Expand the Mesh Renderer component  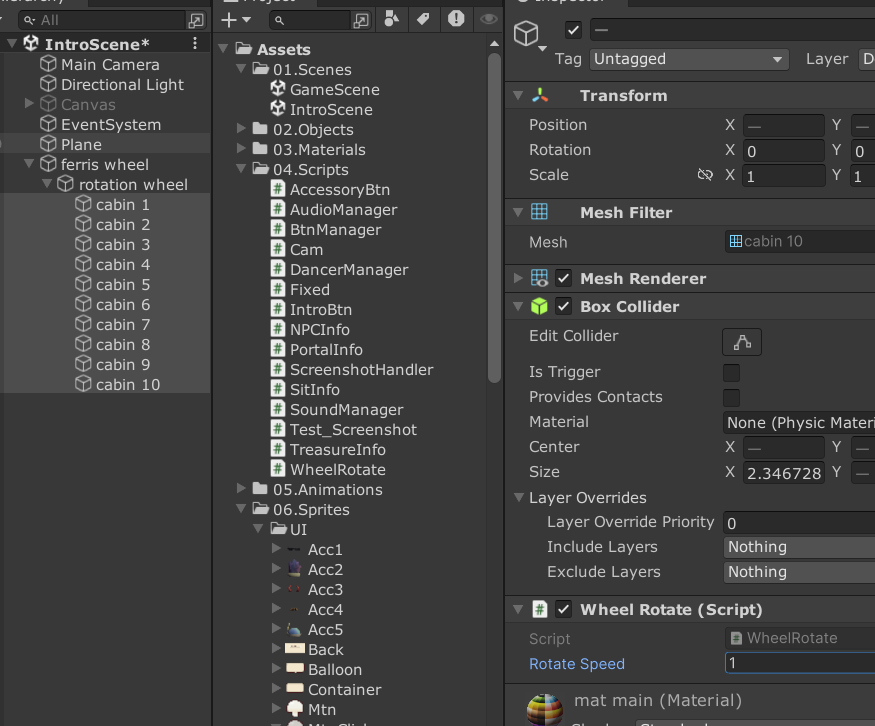point(518,278)
